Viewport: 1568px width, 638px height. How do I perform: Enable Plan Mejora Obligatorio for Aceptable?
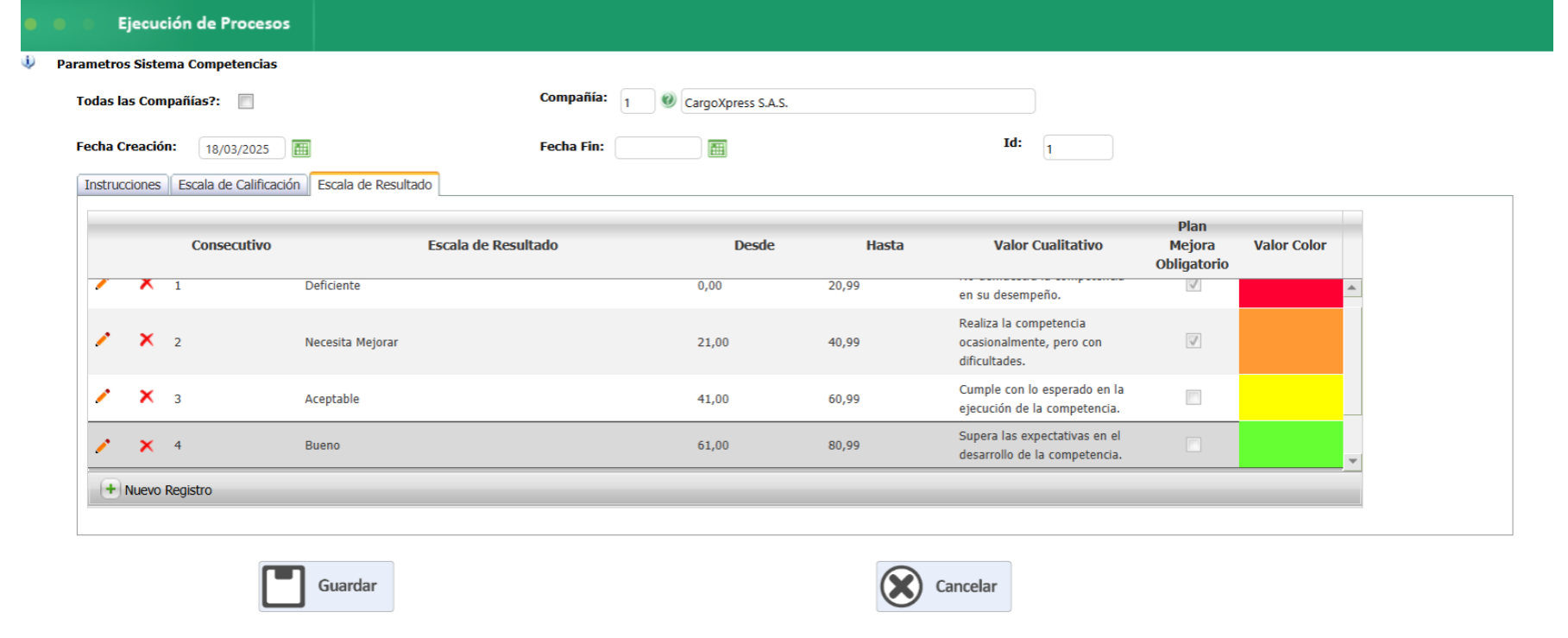coord(1193,398)
